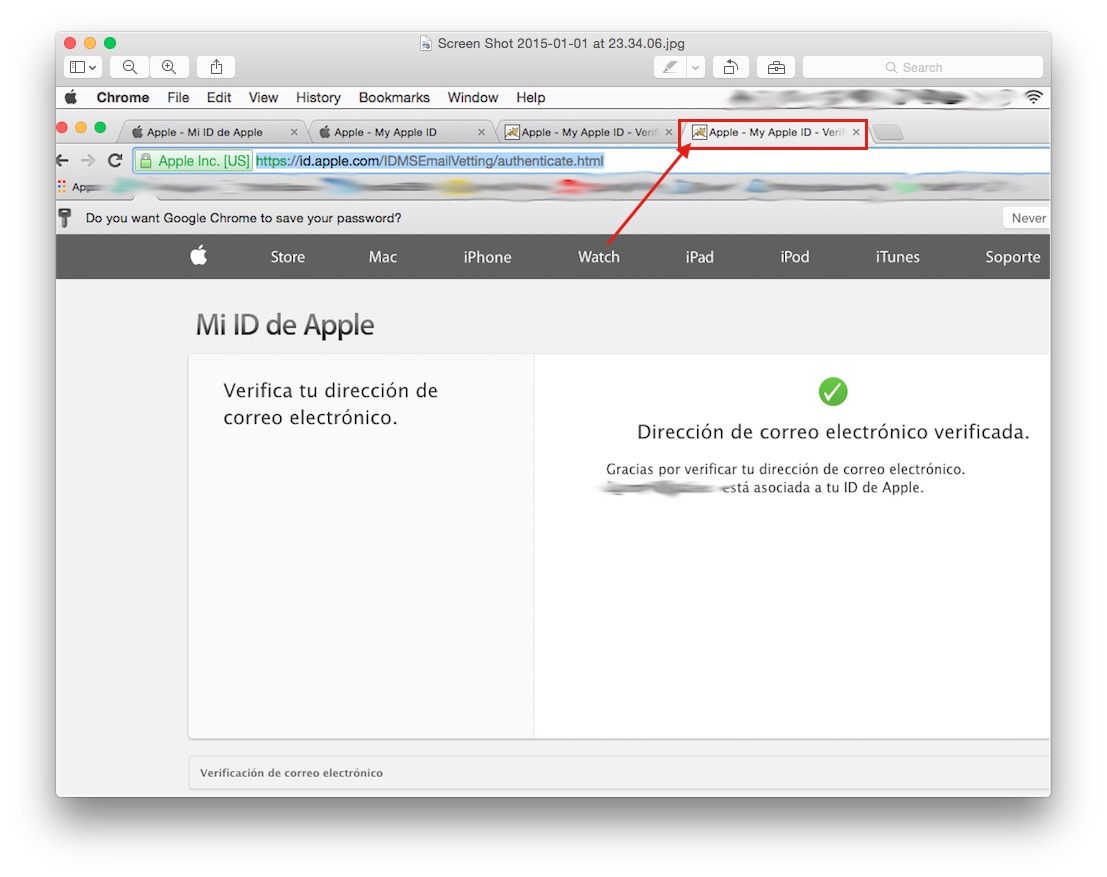Image resolution: width=1107 pixels, height=877 pixels.
Task: Close the Apple - My Apple ID tab
Action: (x=481, y=132)
